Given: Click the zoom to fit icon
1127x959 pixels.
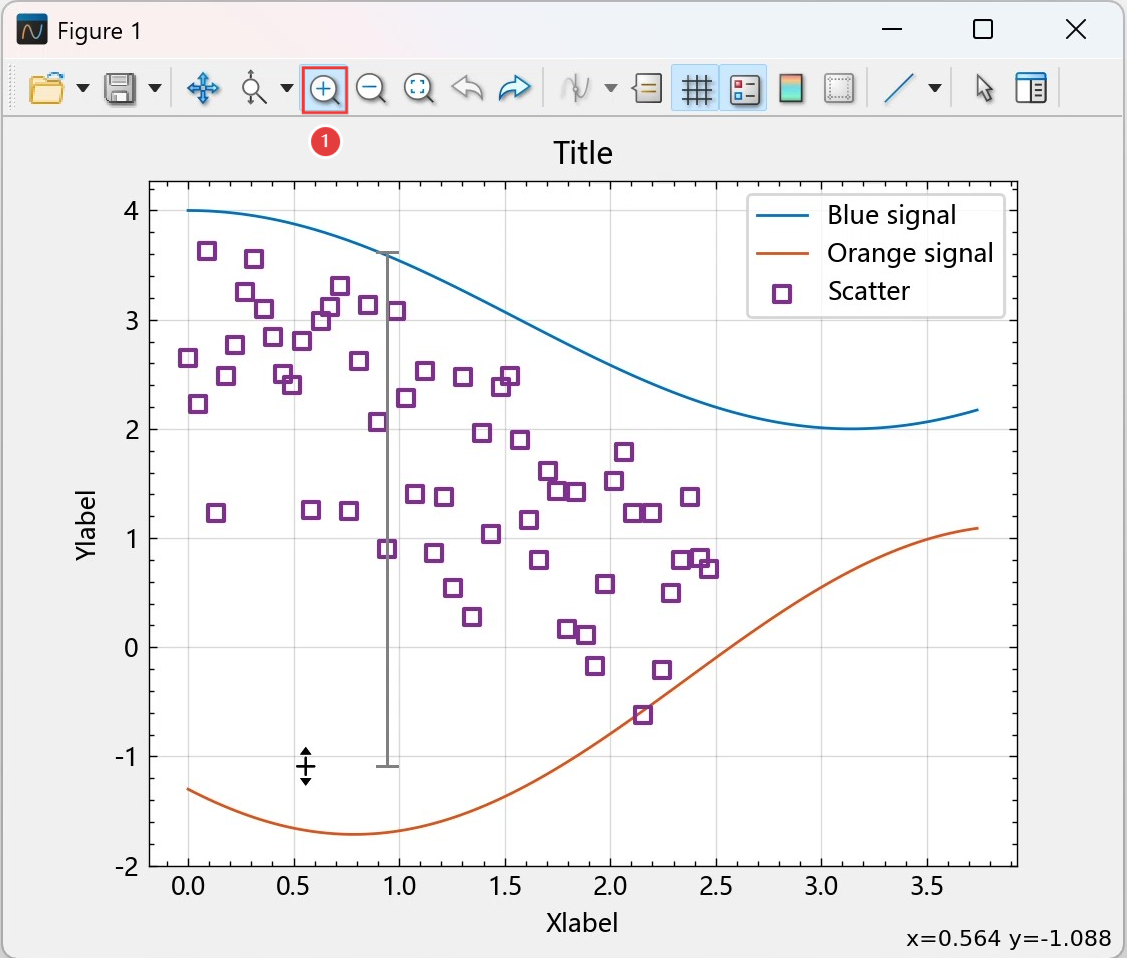Looking at the screenshot, I should tap(418, 89).
